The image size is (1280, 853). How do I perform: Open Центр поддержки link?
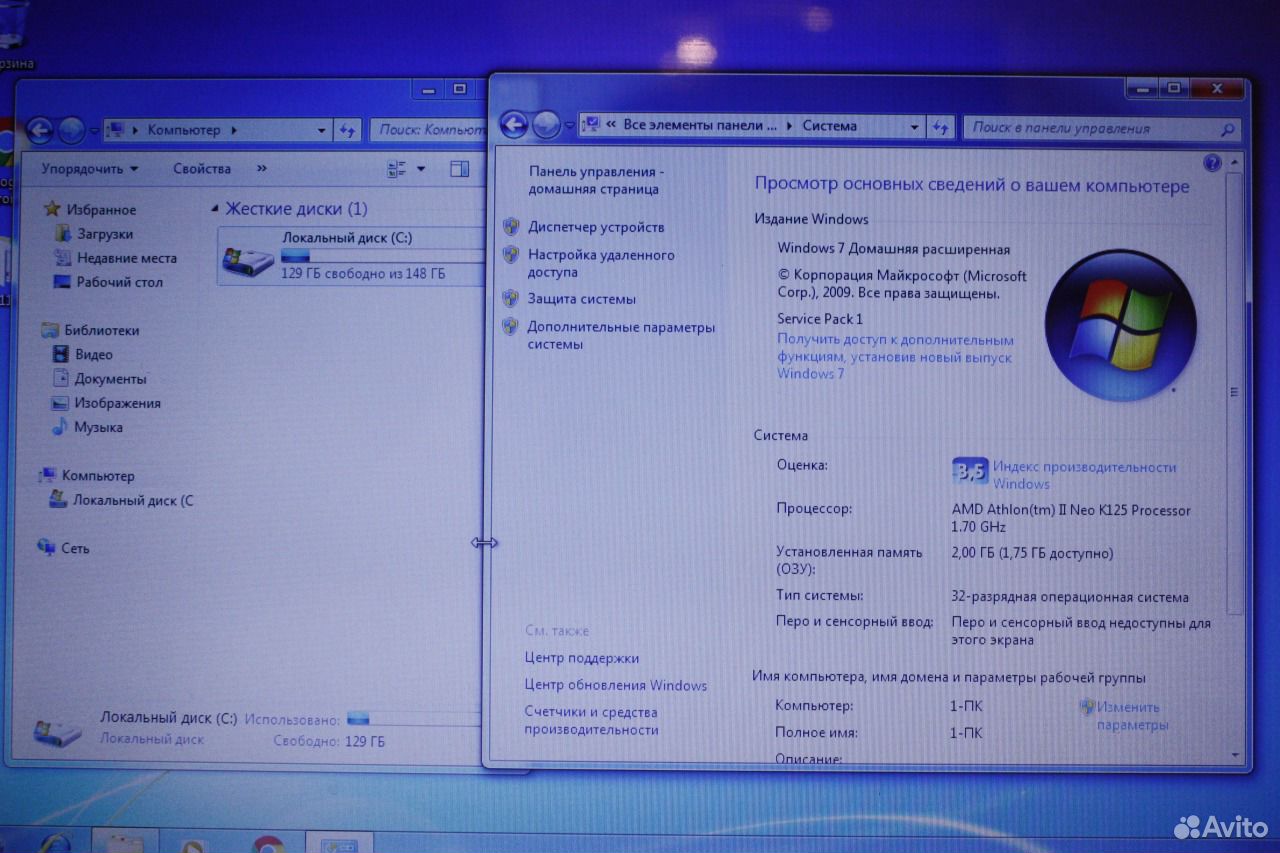point(582,658)
